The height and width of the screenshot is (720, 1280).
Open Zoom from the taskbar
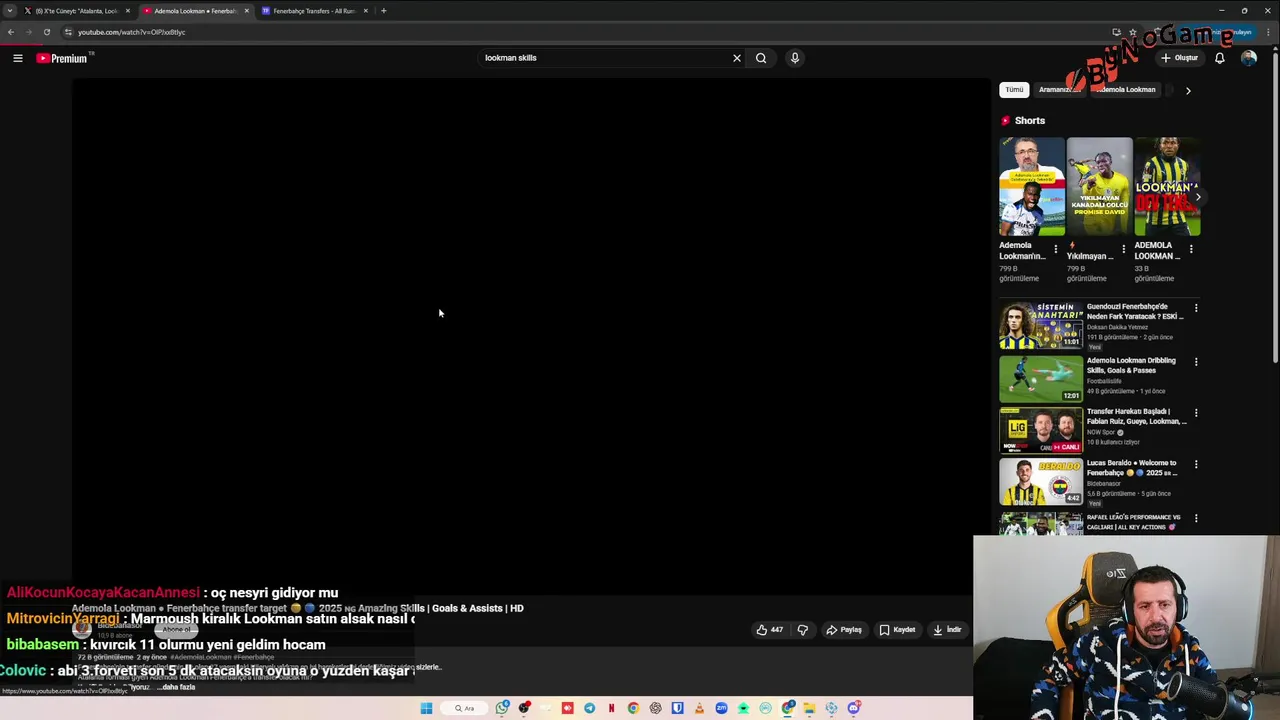(x=721, y=708)
